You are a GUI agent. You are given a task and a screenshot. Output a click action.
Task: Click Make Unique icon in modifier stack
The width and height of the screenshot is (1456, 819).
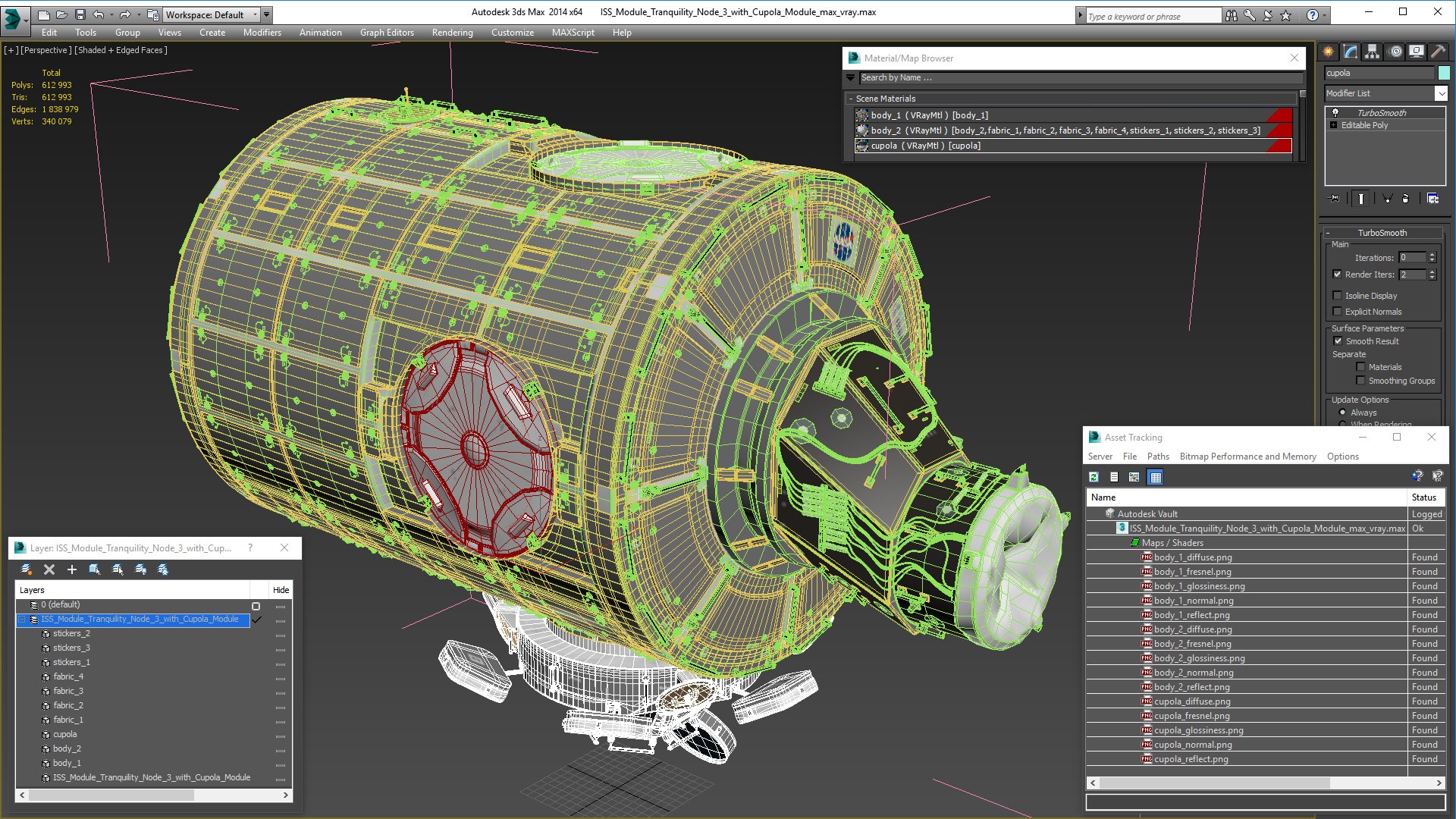click(x=1387, y=199)
